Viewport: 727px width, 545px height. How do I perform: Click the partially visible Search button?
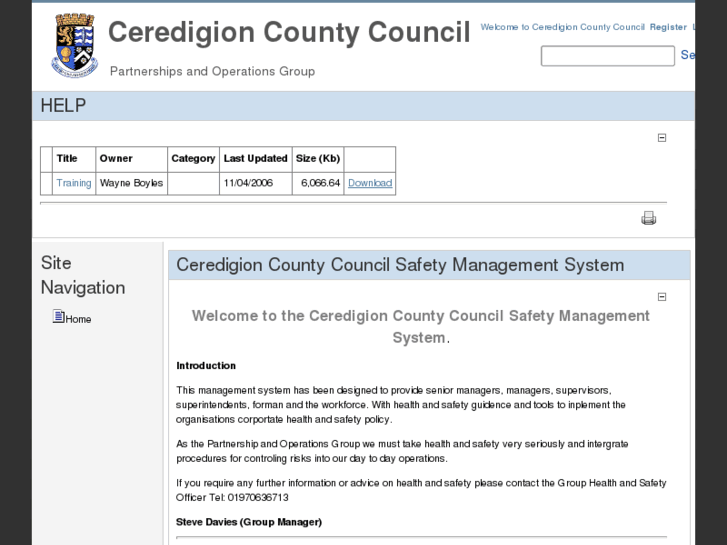tap(688, 55)
